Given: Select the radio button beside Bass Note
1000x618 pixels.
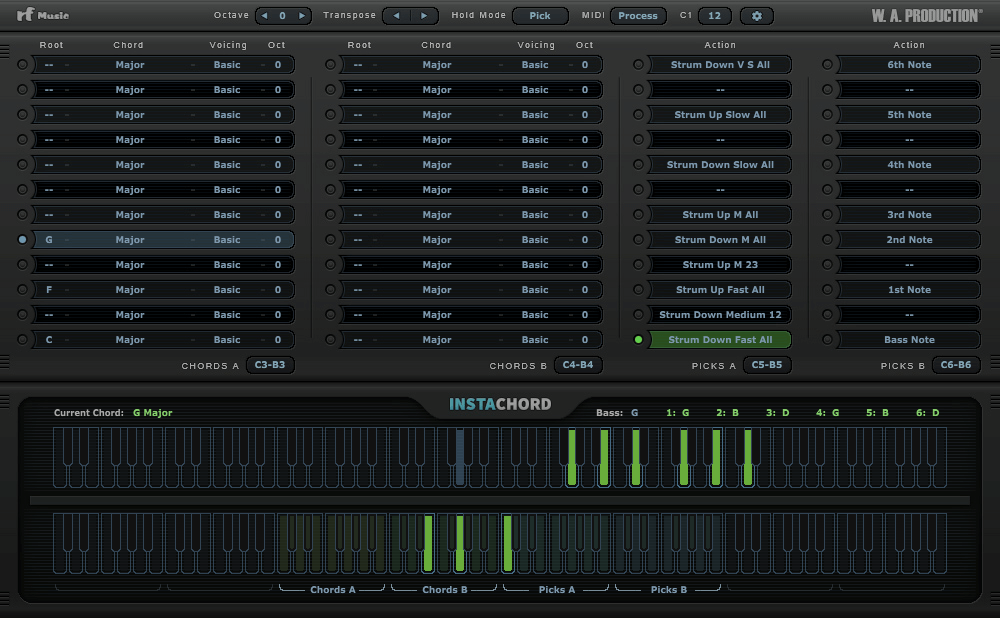Looking at the screenshot, I should click(x=827, y=340).
